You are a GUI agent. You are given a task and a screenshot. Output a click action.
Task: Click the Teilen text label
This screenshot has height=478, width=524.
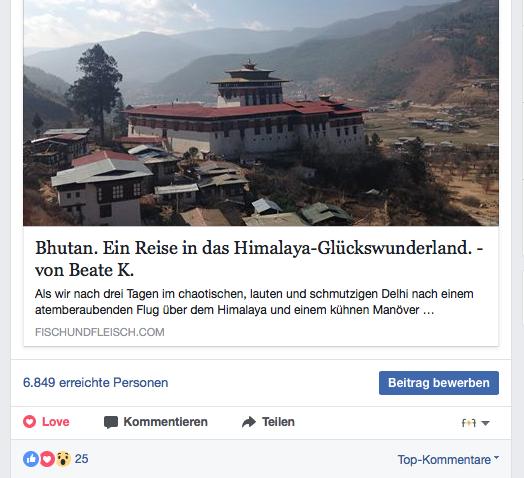(x=278, y=422)
